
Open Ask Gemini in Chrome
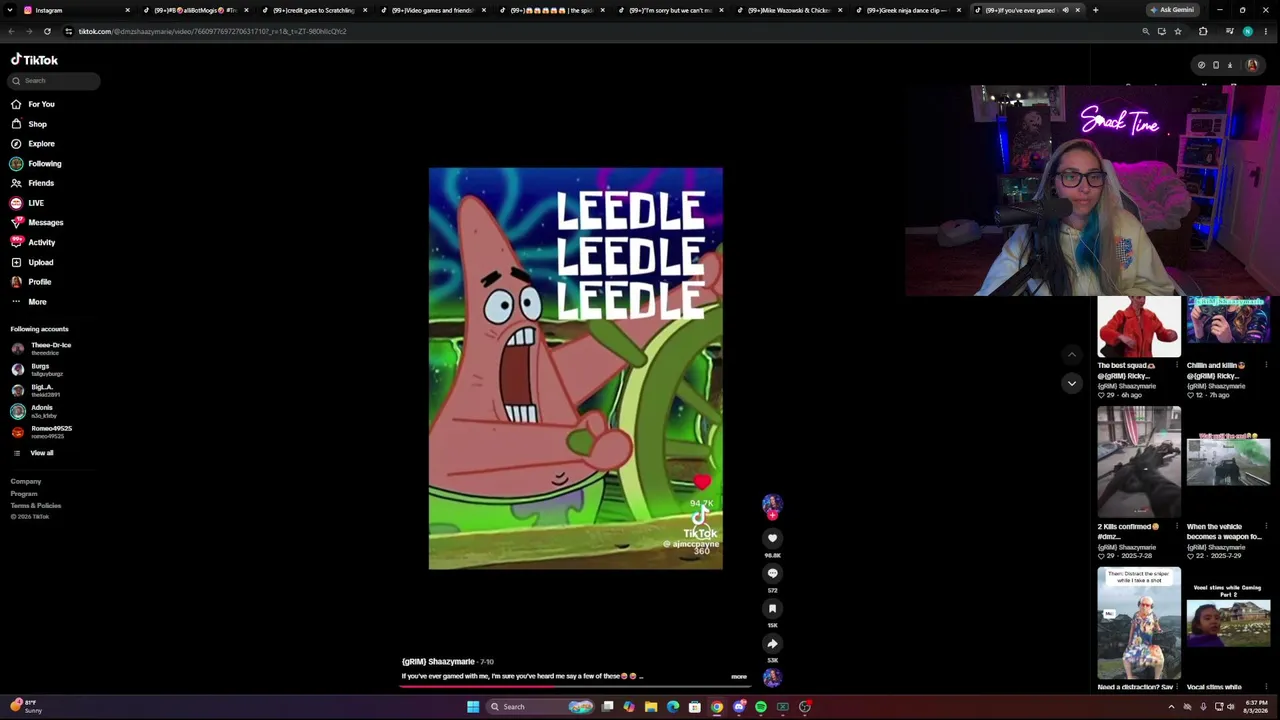[1172, 10]
